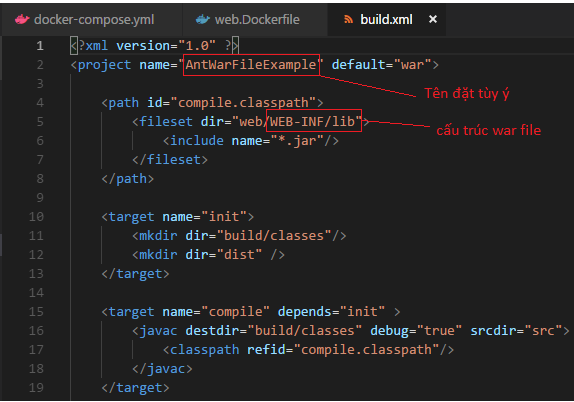Click the blue Docker icon on web.Dockerfile tab
This screenshot has width=574, height=402.
pos(203,19)
